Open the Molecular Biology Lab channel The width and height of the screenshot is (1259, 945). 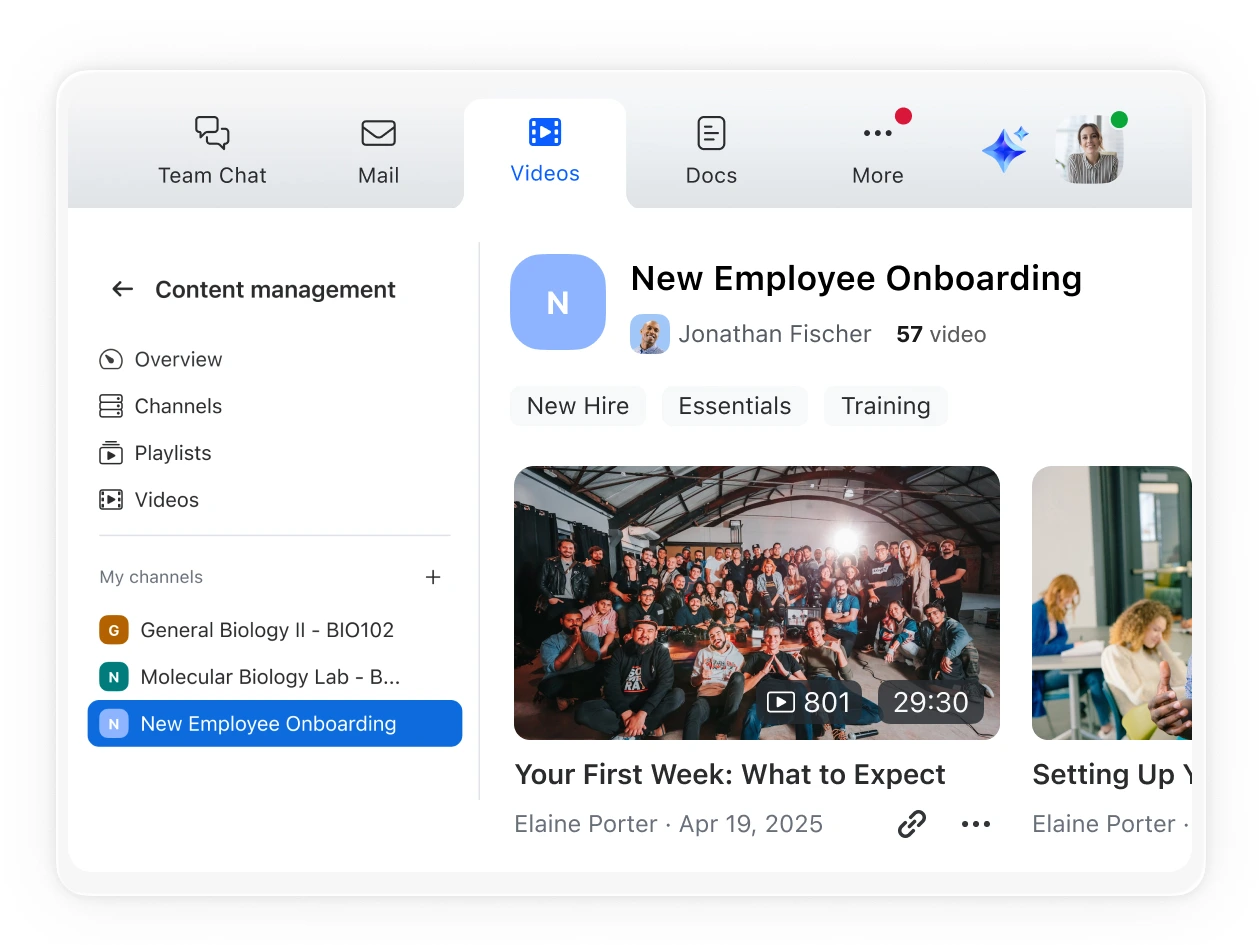(x=269, y=677)
